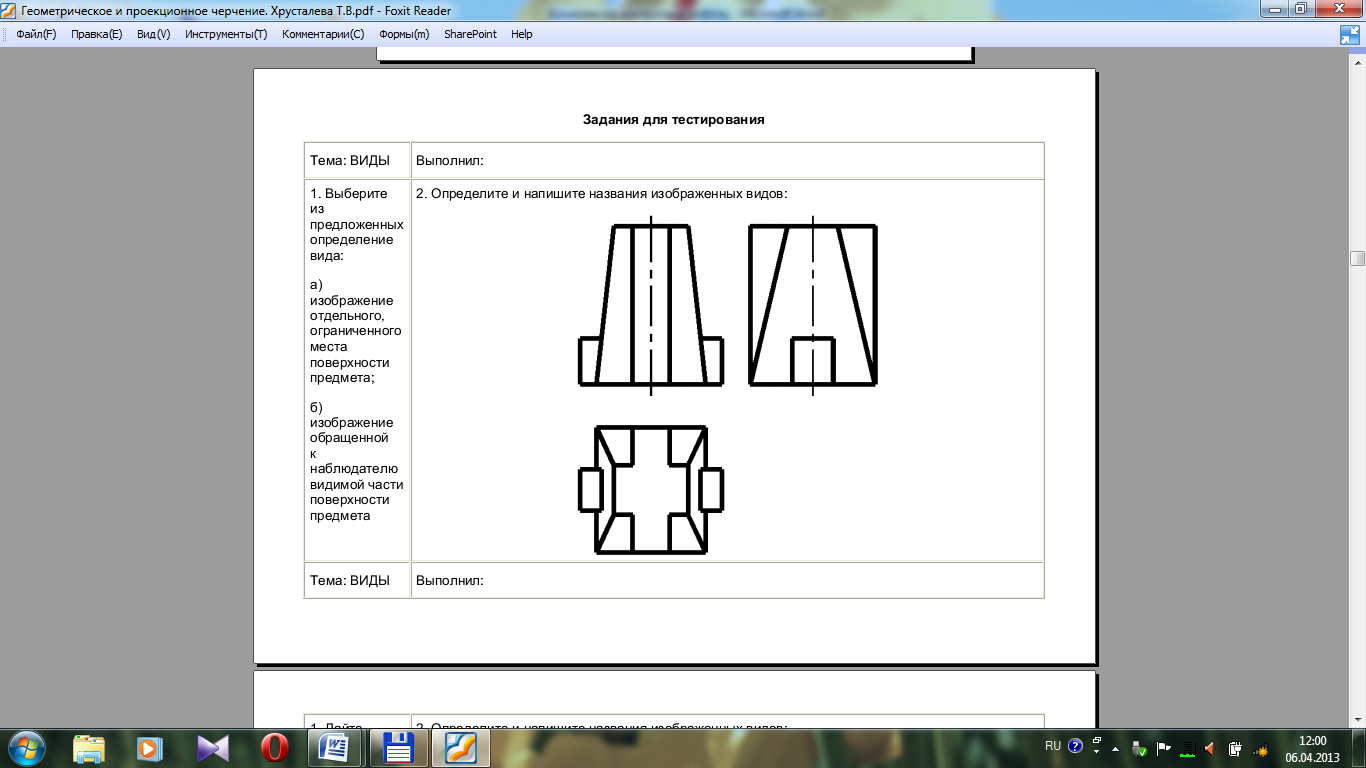Open the Комментарии(C) menu

click(x=323, y=34)
